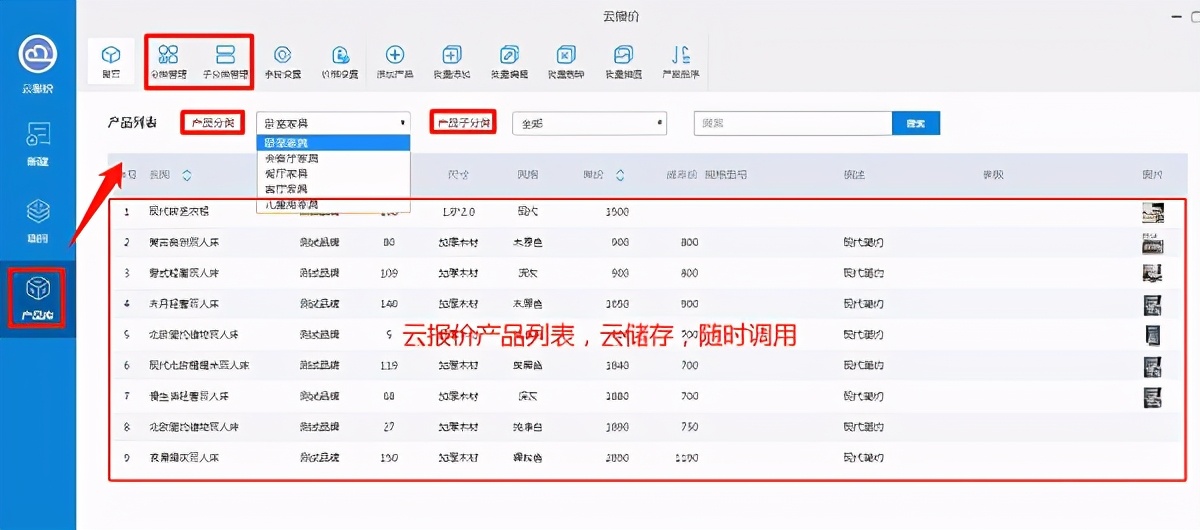Select the stacked-layers sidebar icon

point(38,213)
